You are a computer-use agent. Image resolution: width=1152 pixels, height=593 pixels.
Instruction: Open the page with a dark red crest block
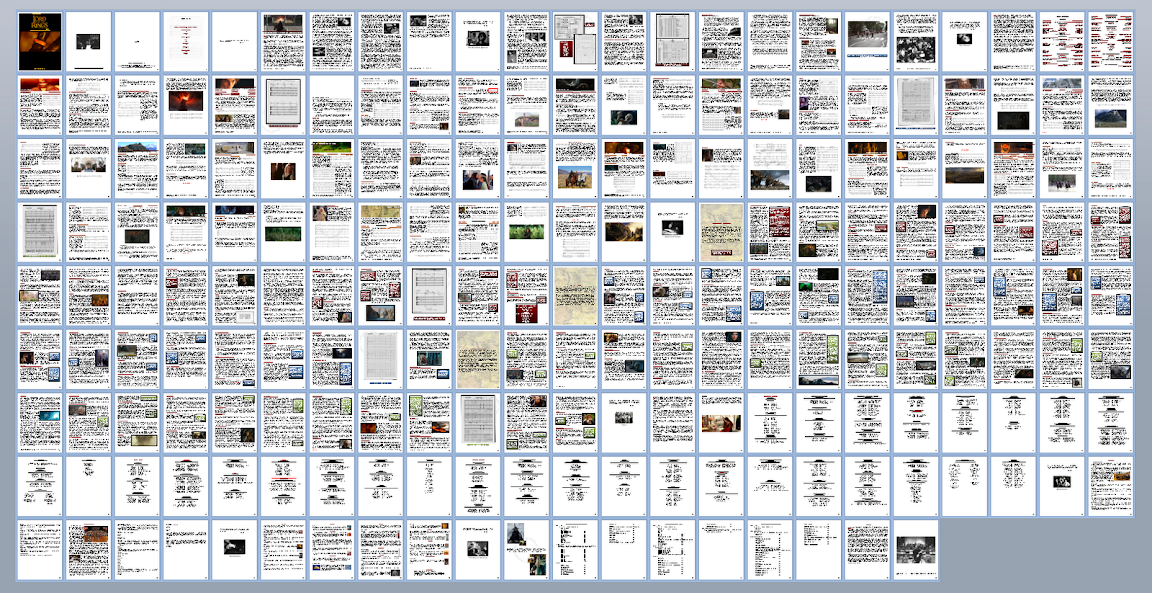point(526,295)
